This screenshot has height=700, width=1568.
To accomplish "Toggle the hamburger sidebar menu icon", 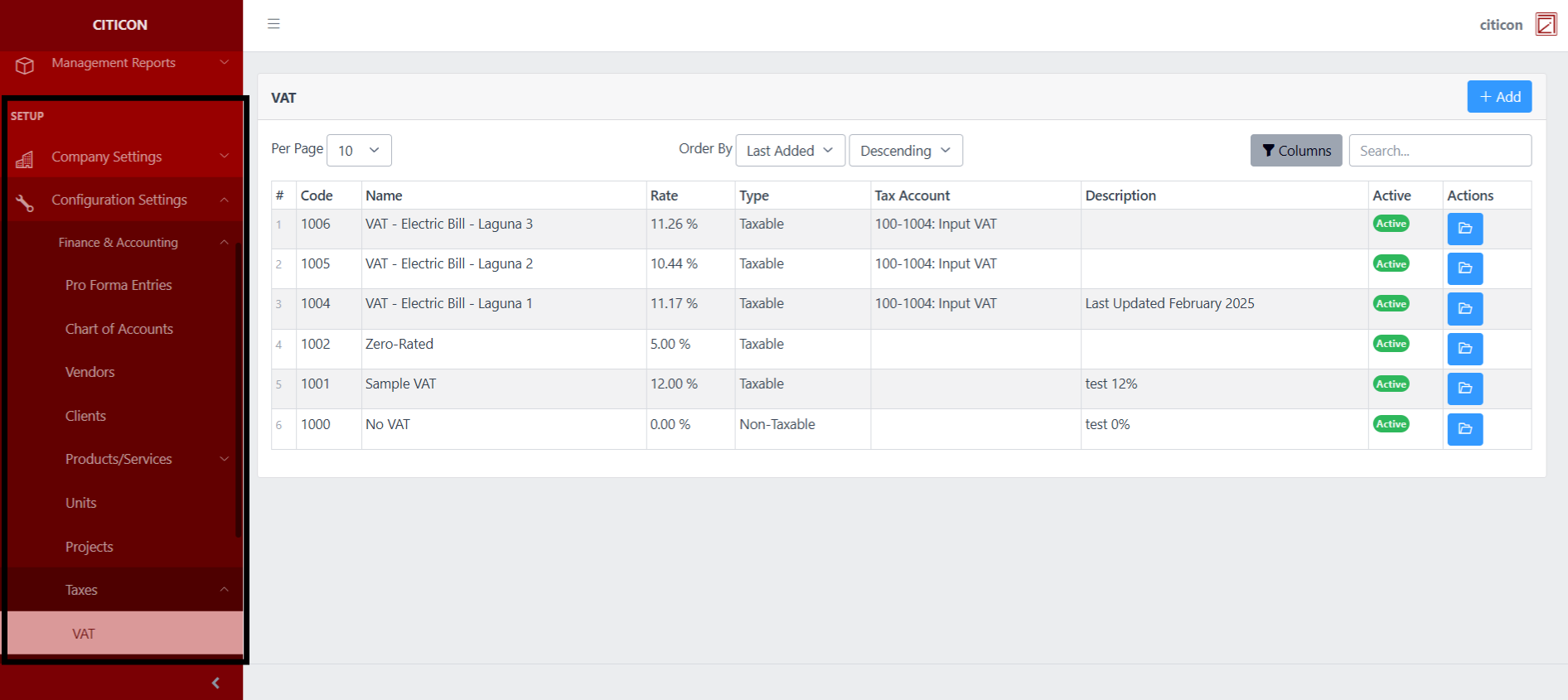I will 273,24.
